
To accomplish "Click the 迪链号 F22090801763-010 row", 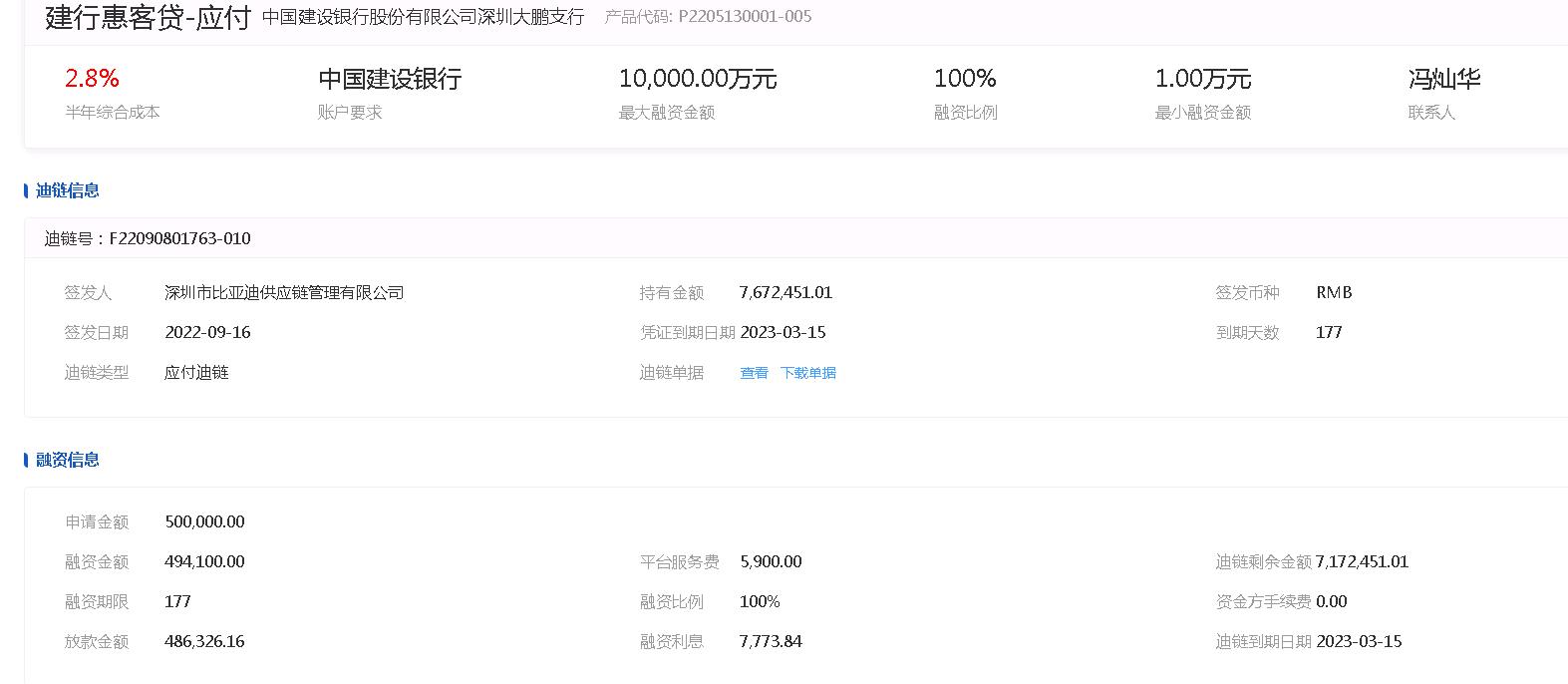I will [148, 238].
